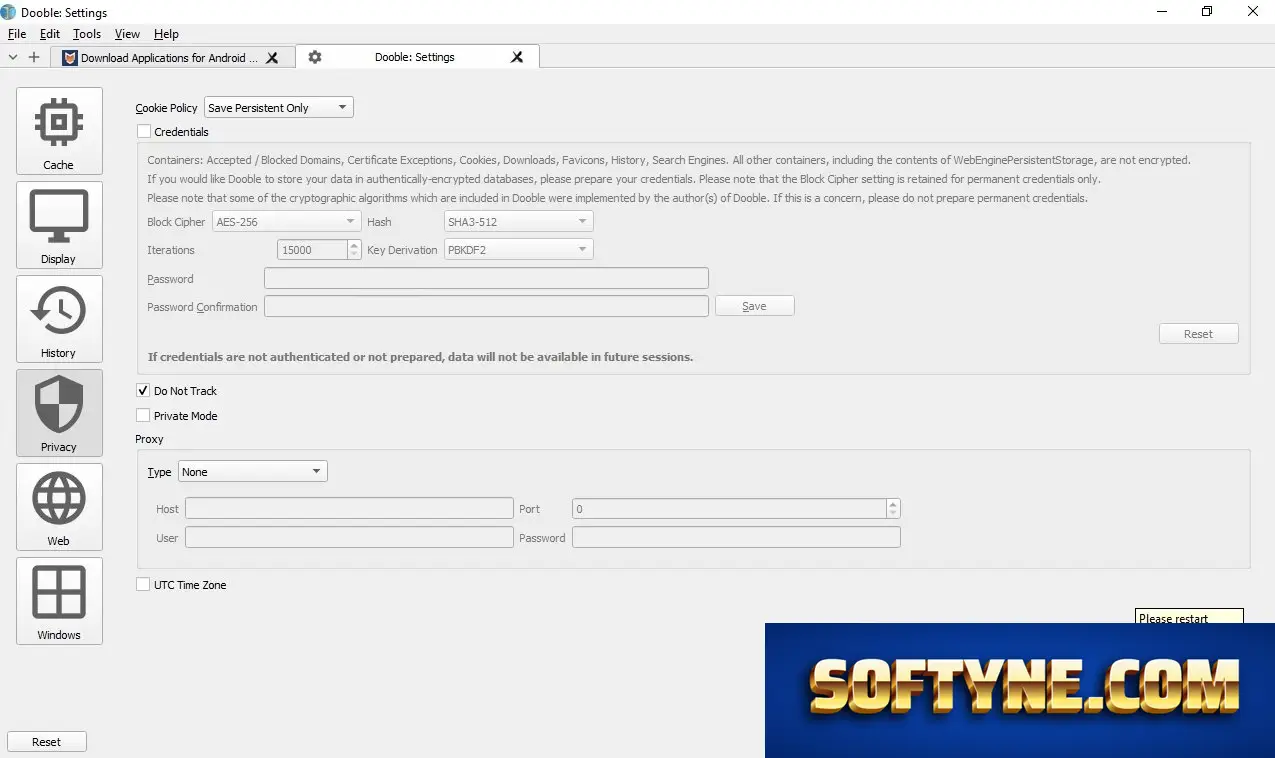Open the Display settings panel
The width and height of the screenshot is (1275, 758).
tap(59, 226)
